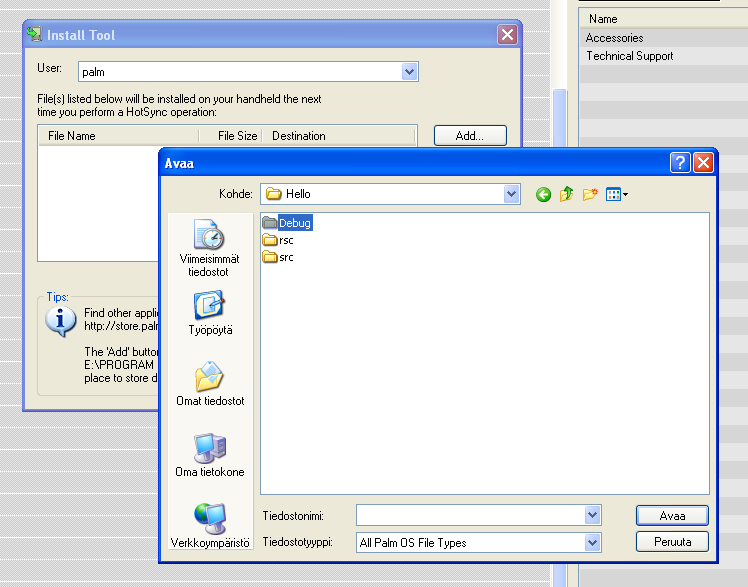Click Install Tool title bar icon
This screenshot has width=748, height=587.
(34, 34)
